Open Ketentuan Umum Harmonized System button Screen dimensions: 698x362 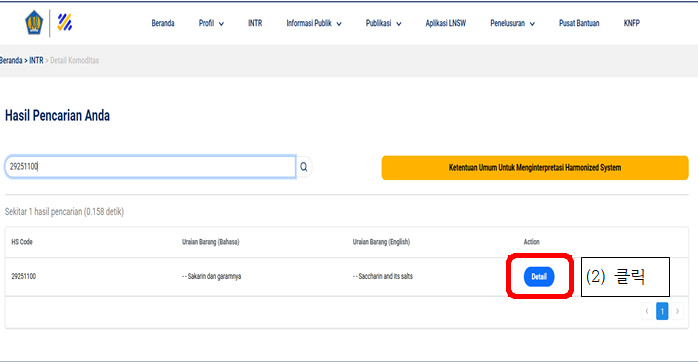pyautogui.click(x=535, y=167)
